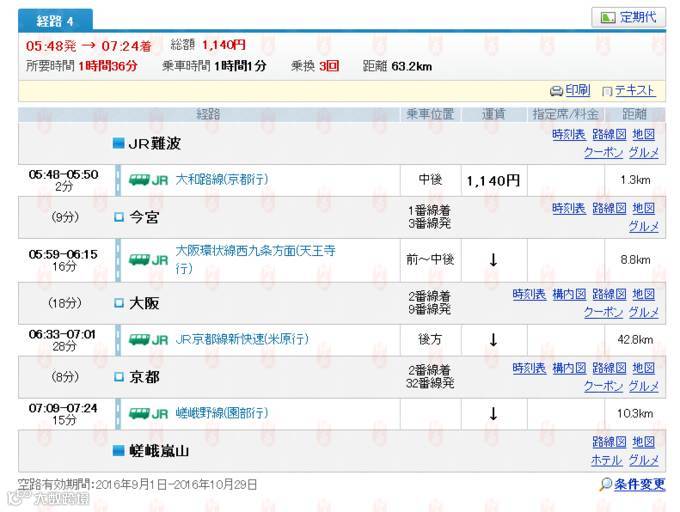Open グルメ link for JR難波
This screenshot has width=680, height=512.
click(644, 153)
